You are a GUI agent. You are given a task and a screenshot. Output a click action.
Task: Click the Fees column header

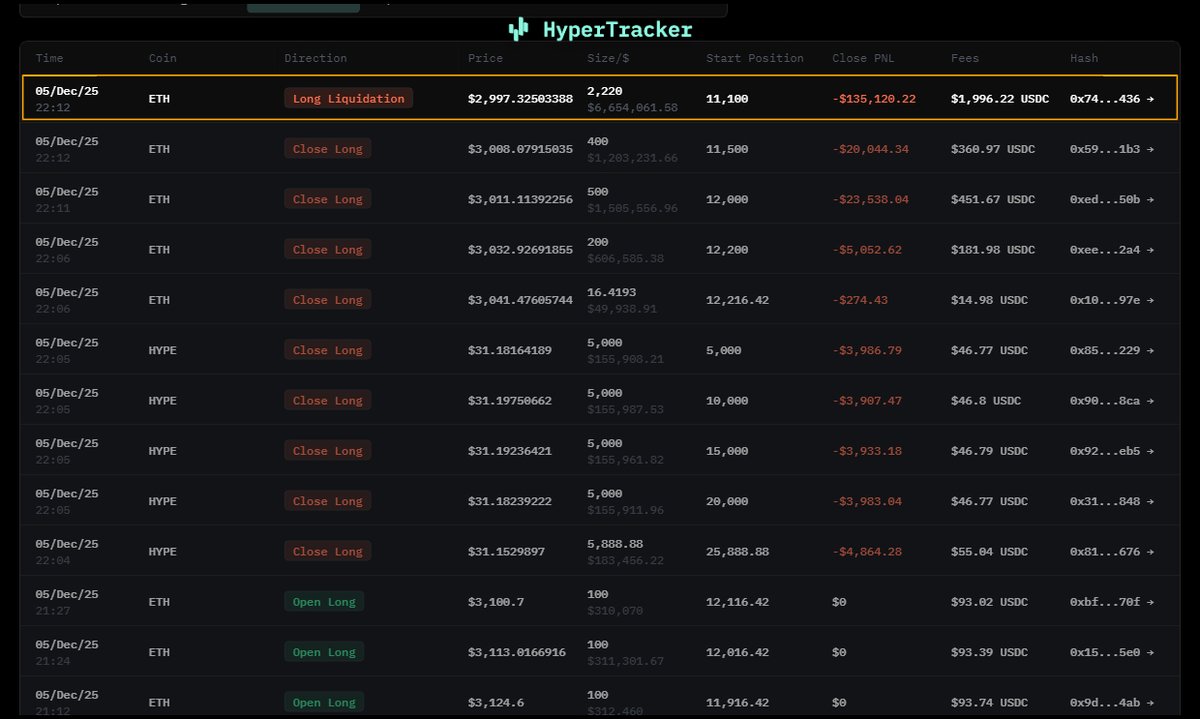[966, 58]
